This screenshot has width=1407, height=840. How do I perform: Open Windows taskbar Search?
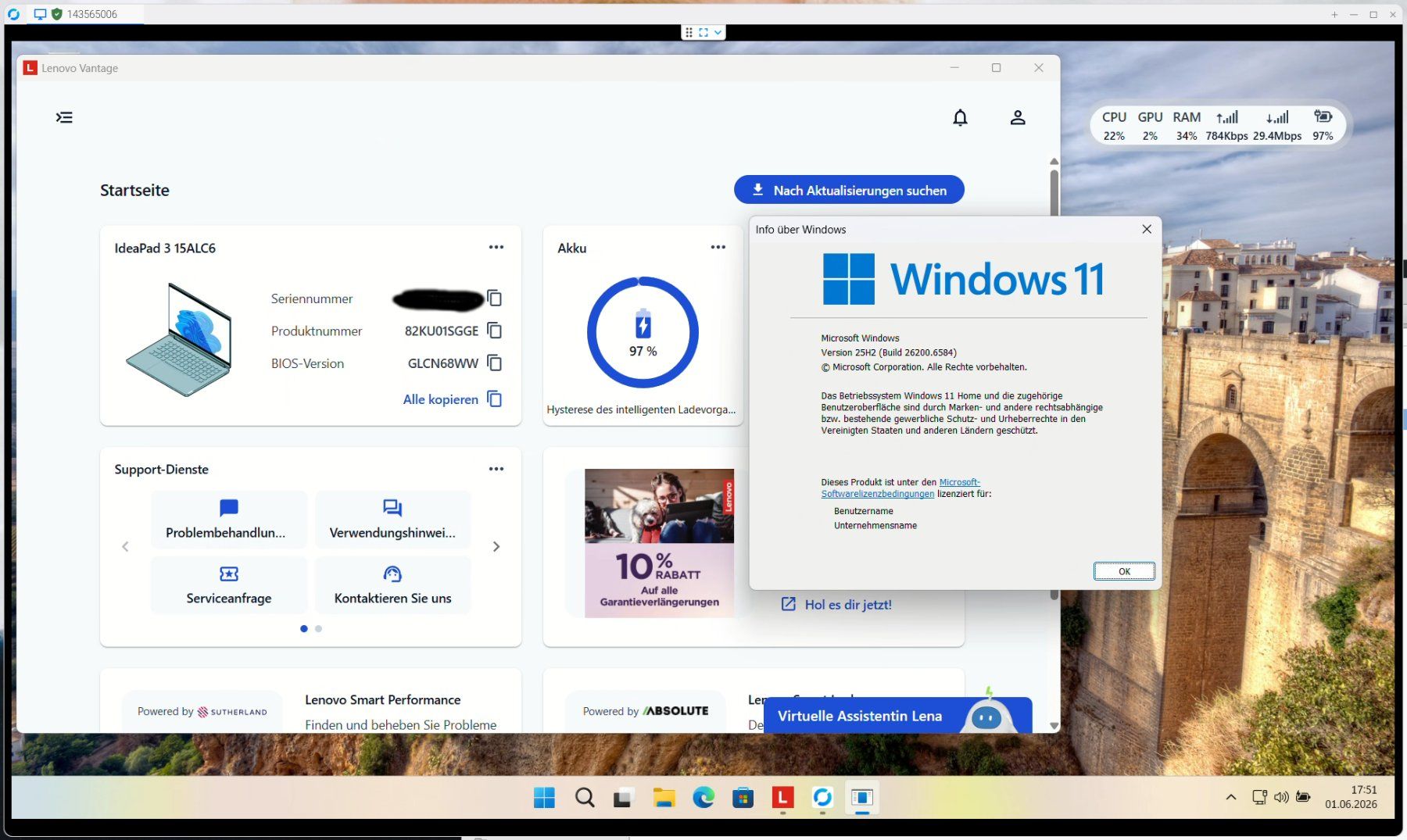tap(584, 798)
